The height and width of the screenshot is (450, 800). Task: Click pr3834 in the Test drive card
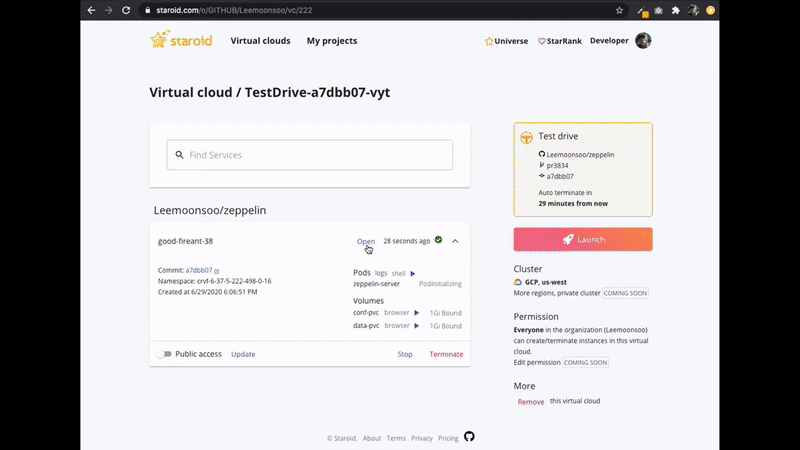(557, 165)
